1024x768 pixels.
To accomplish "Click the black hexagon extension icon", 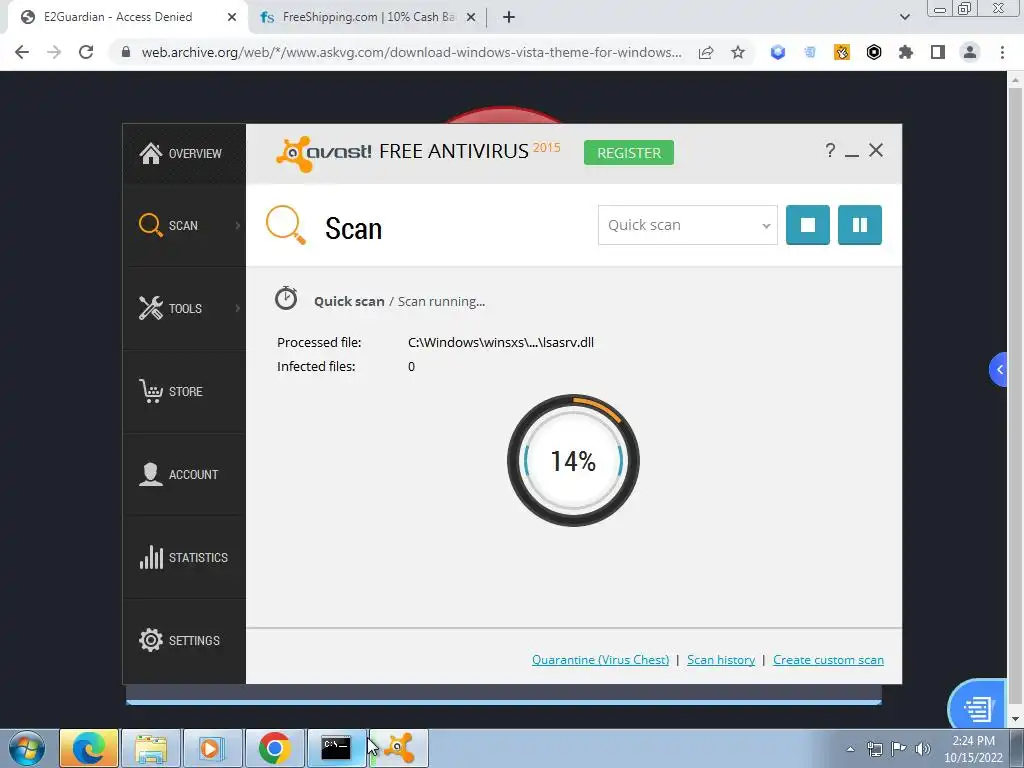I will 874,52.
